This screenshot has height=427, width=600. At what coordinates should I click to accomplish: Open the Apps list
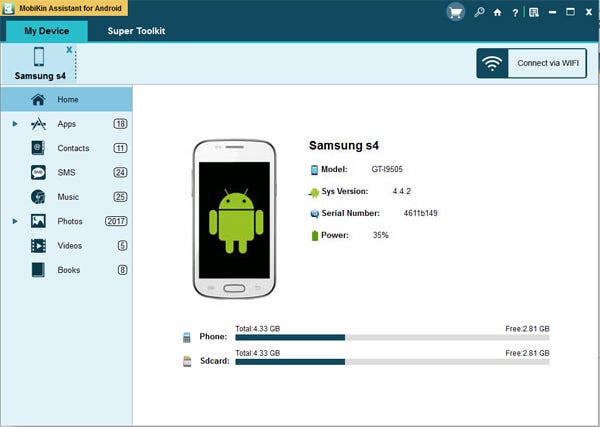(x=66, y=124)
